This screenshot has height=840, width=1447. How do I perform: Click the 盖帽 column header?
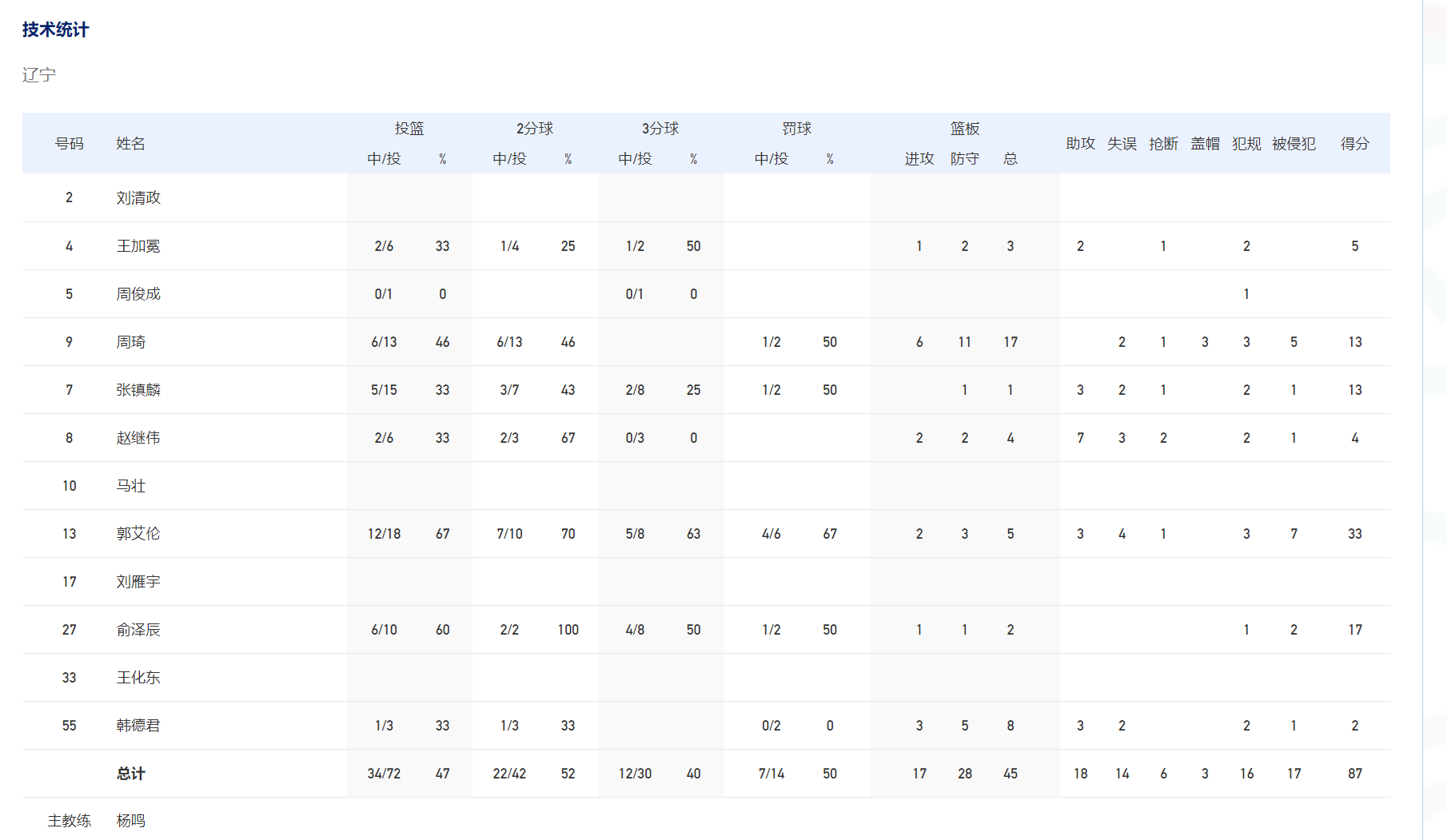pyautogui.click(x=1205, y=144)
